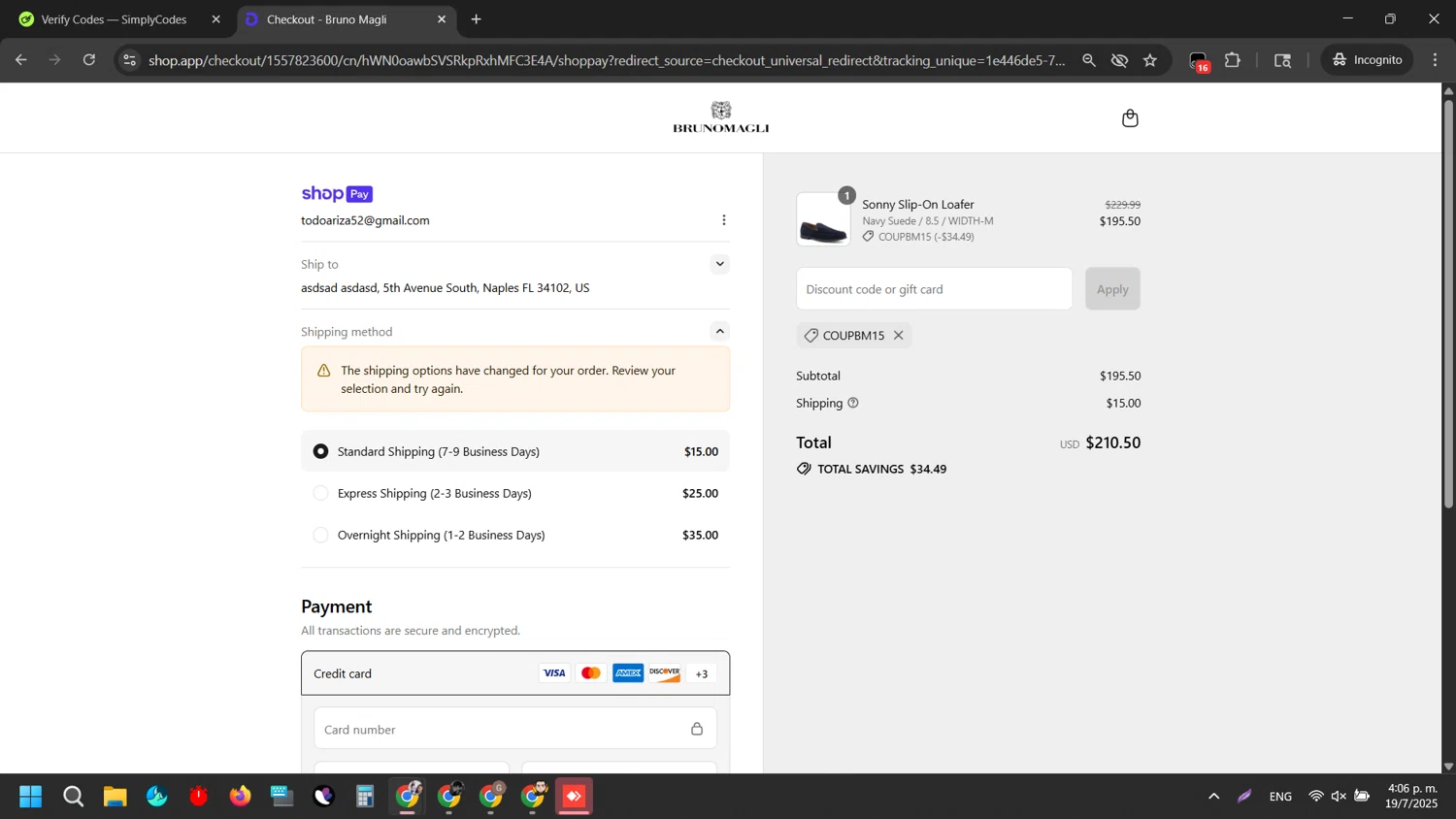
Task: Reload the checkout page
Action: tap(89, 60)
